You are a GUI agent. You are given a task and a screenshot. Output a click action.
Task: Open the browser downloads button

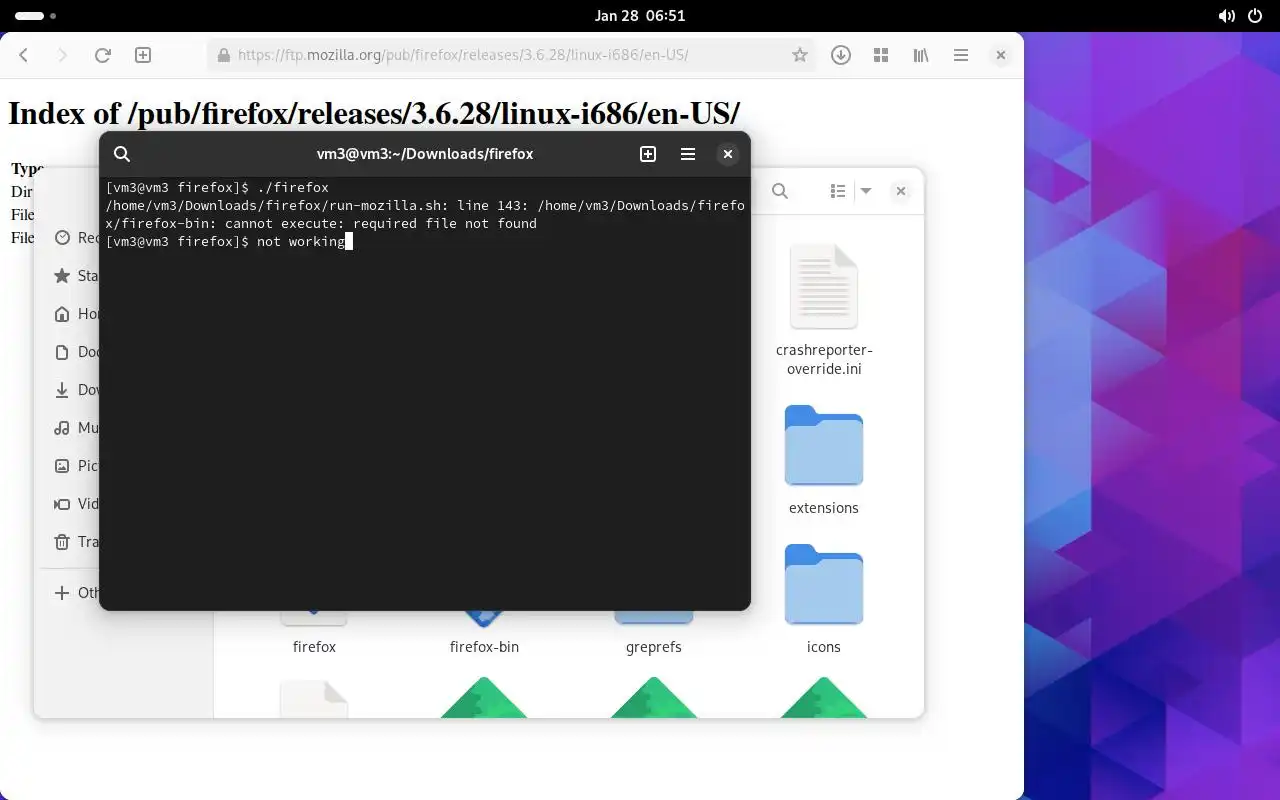(x=841, y=56)
